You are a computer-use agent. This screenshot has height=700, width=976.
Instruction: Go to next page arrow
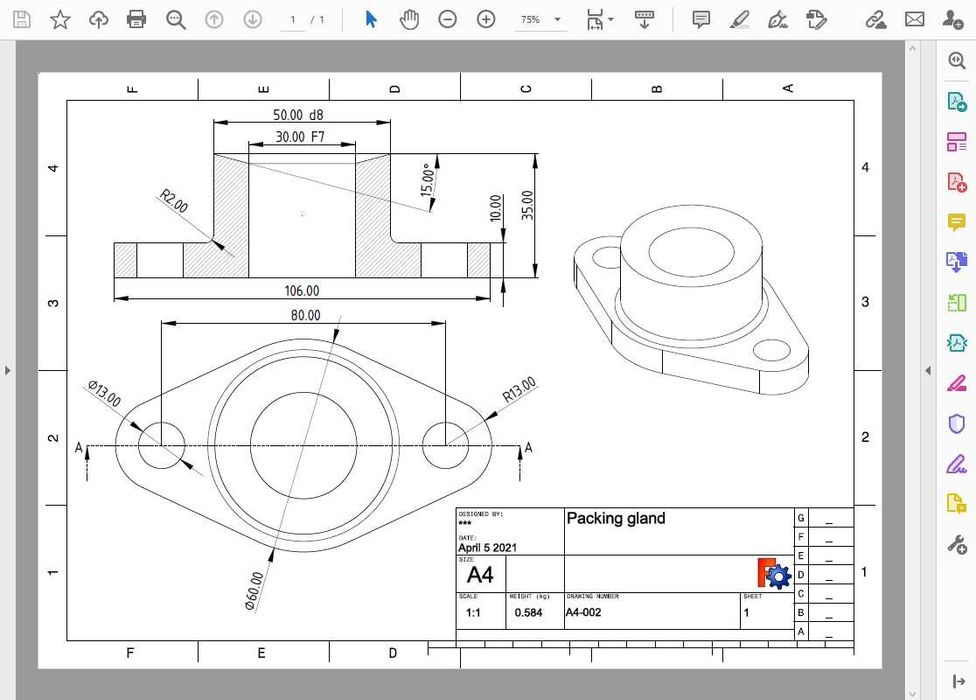coord(252,19)
